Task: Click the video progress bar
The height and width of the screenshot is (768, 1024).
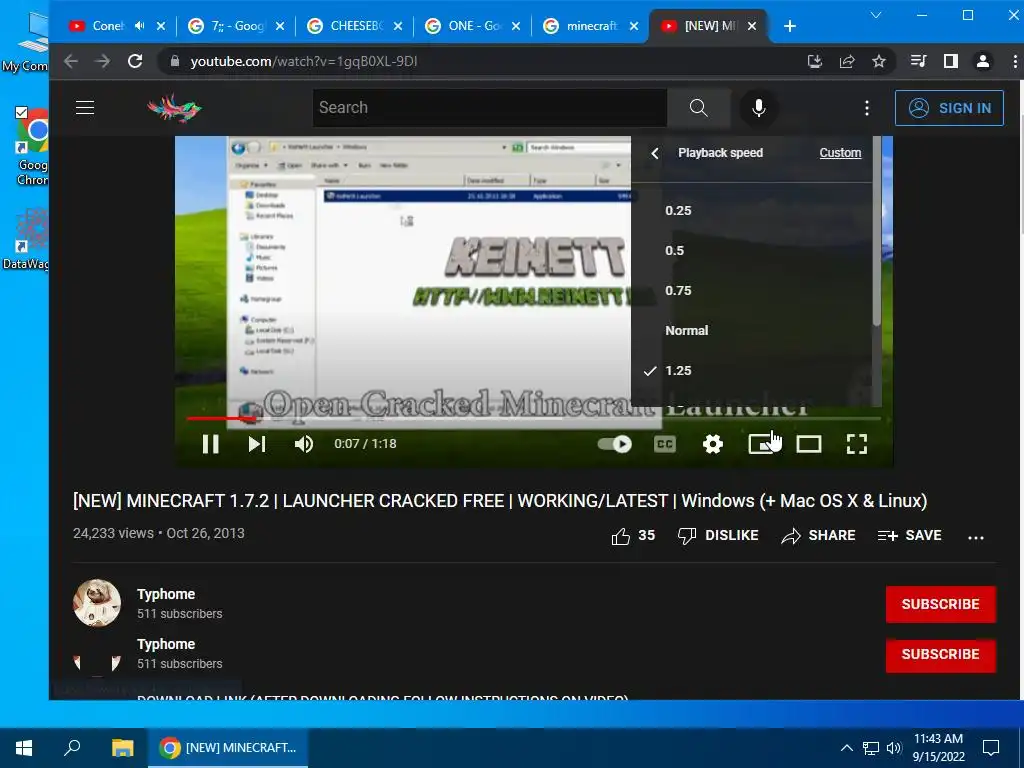Action: click(x=534, y=418)
